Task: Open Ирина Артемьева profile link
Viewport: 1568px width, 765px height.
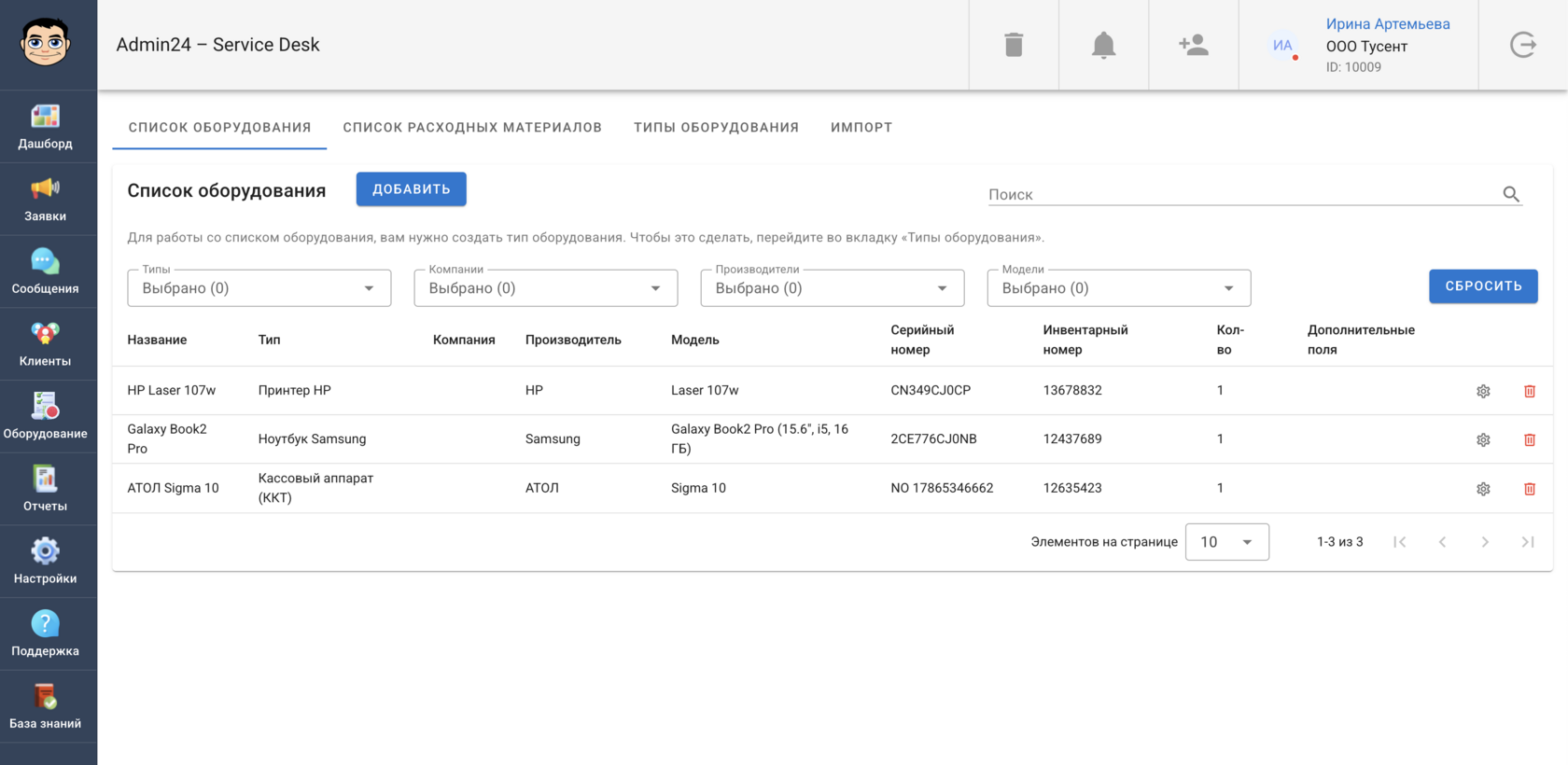Action: tap(1388, 24)
